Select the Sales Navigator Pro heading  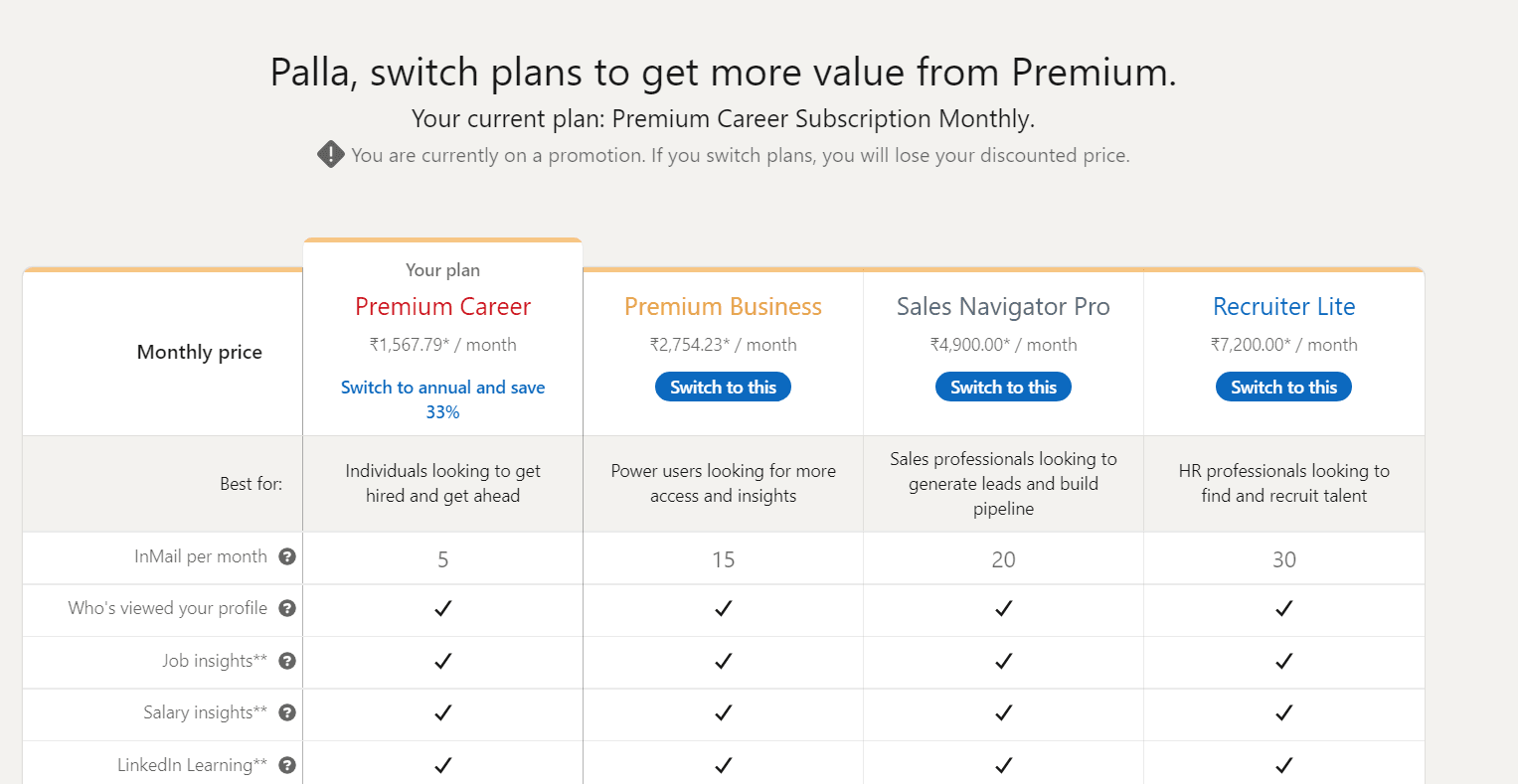click(x=1003, y=306)
